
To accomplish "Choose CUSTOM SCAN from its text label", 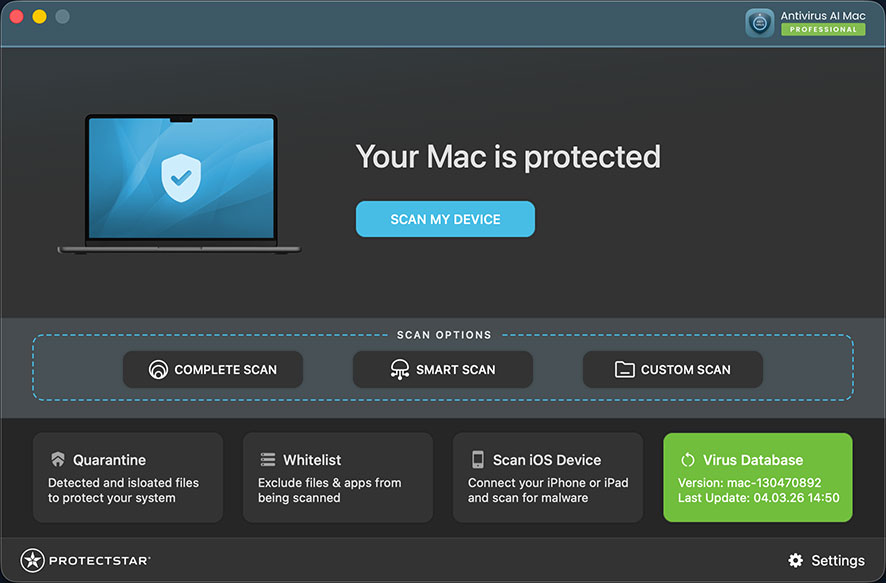I will coord(685,370).
